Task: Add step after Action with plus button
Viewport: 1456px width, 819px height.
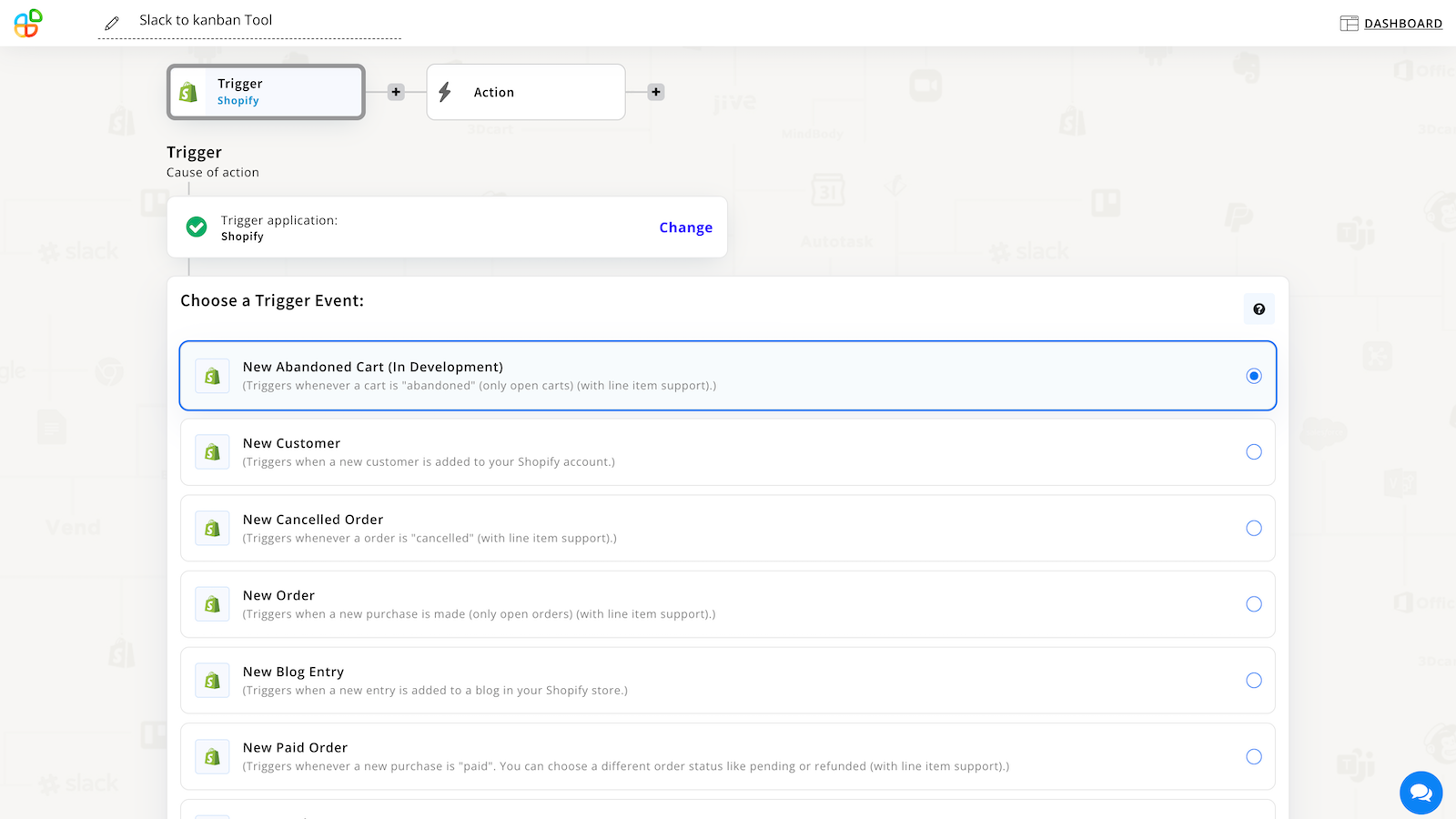Action: [x=656, y=92]
